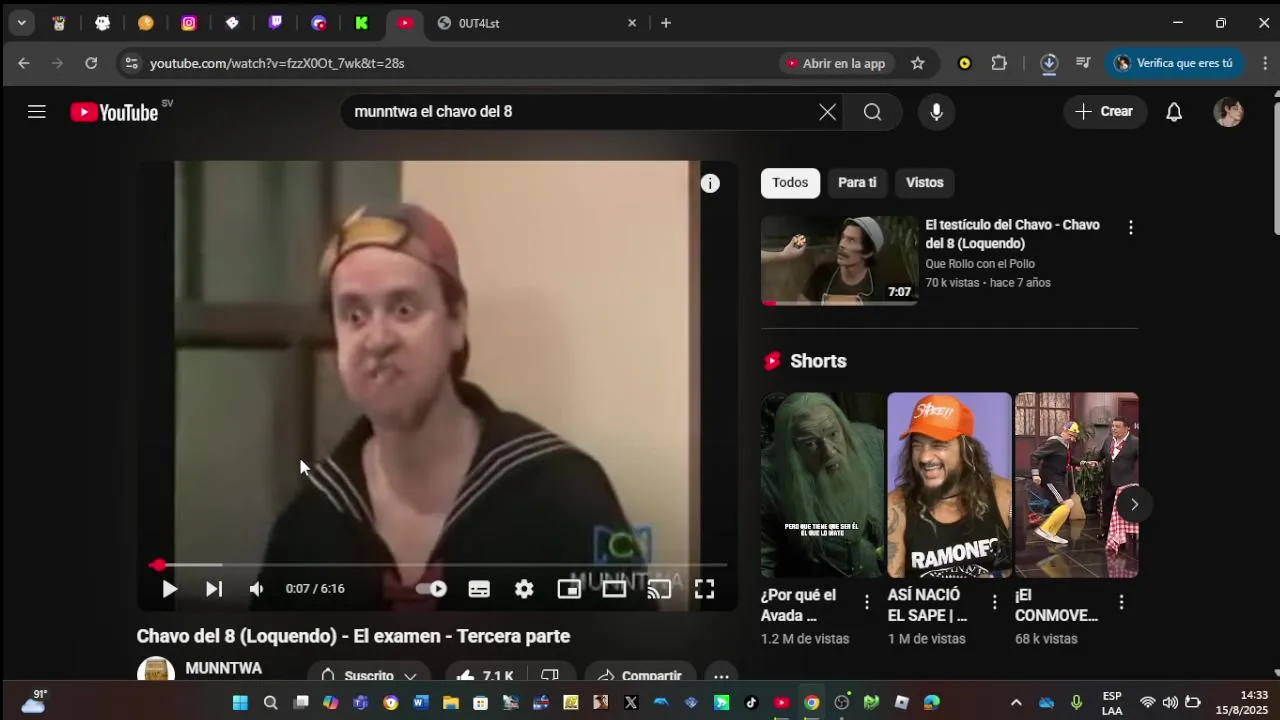Open options for El testículo del Chavo
The image size is (1280, 720).
(x=1131, y=228)
